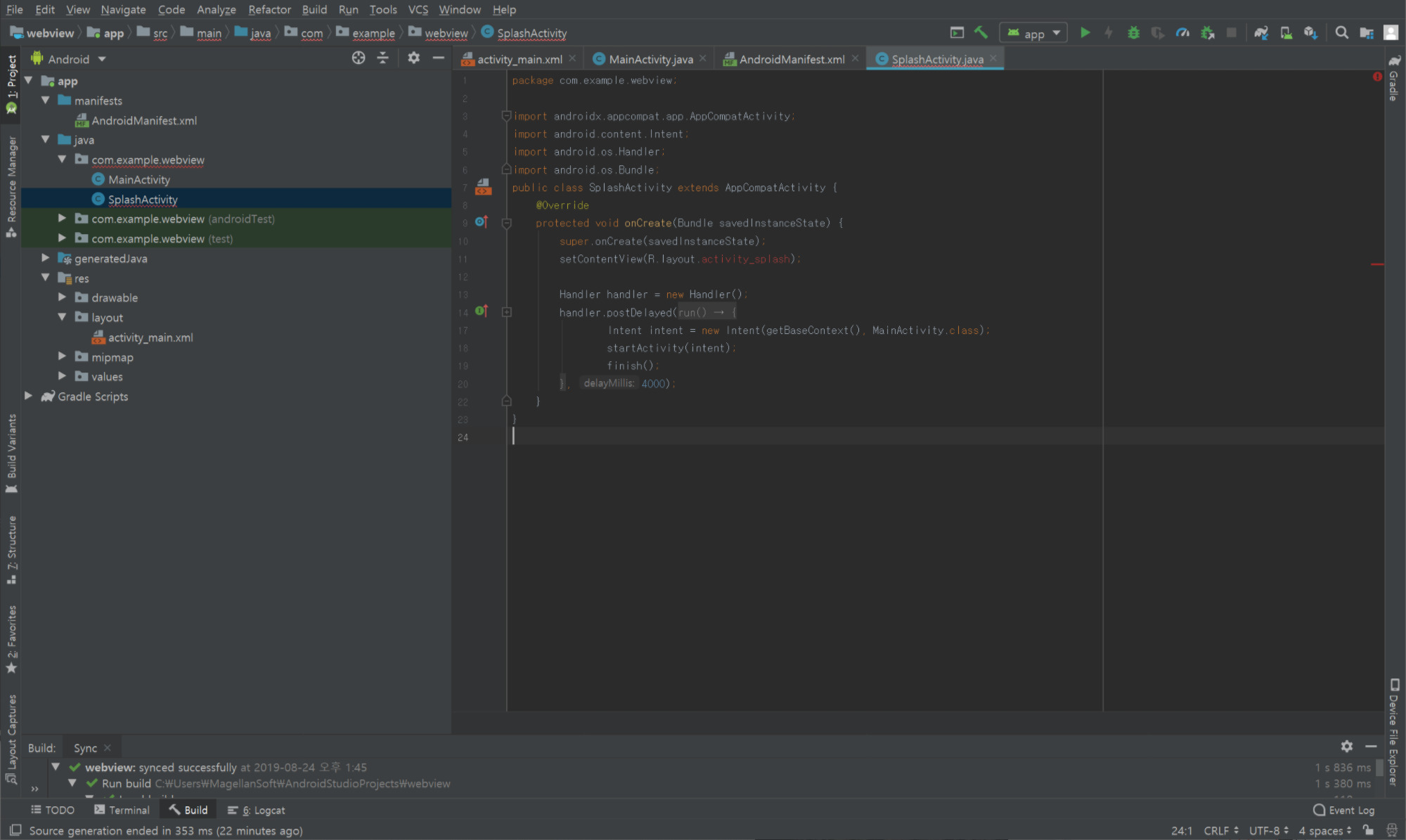The height and width of the screenshot is (840, 1406).
Task: Click the Debug app bug icon
Action: tap(1133, 33)
